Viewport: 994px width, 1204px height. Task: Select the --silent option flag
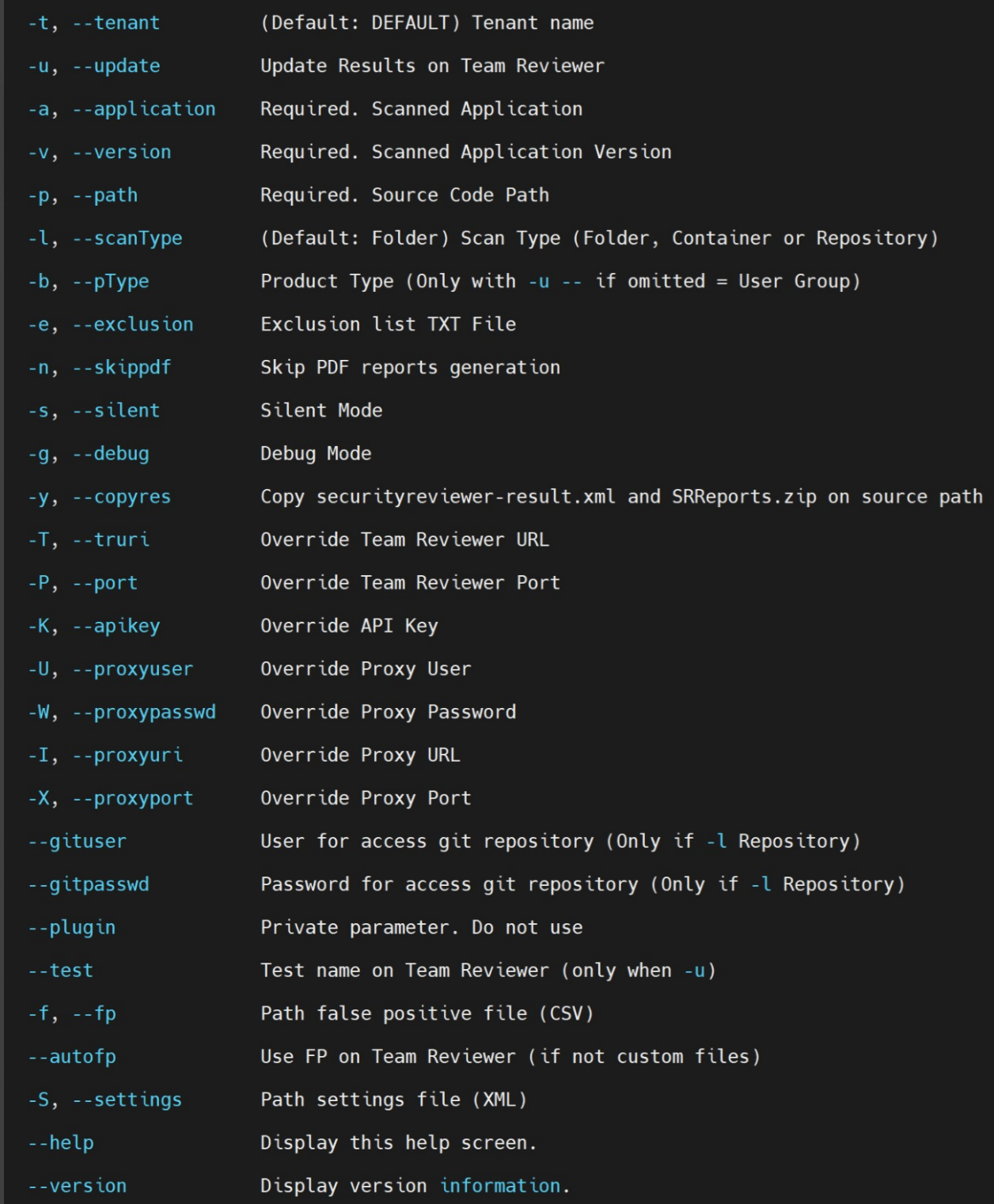pyautogui.click(x=116, y=411)
